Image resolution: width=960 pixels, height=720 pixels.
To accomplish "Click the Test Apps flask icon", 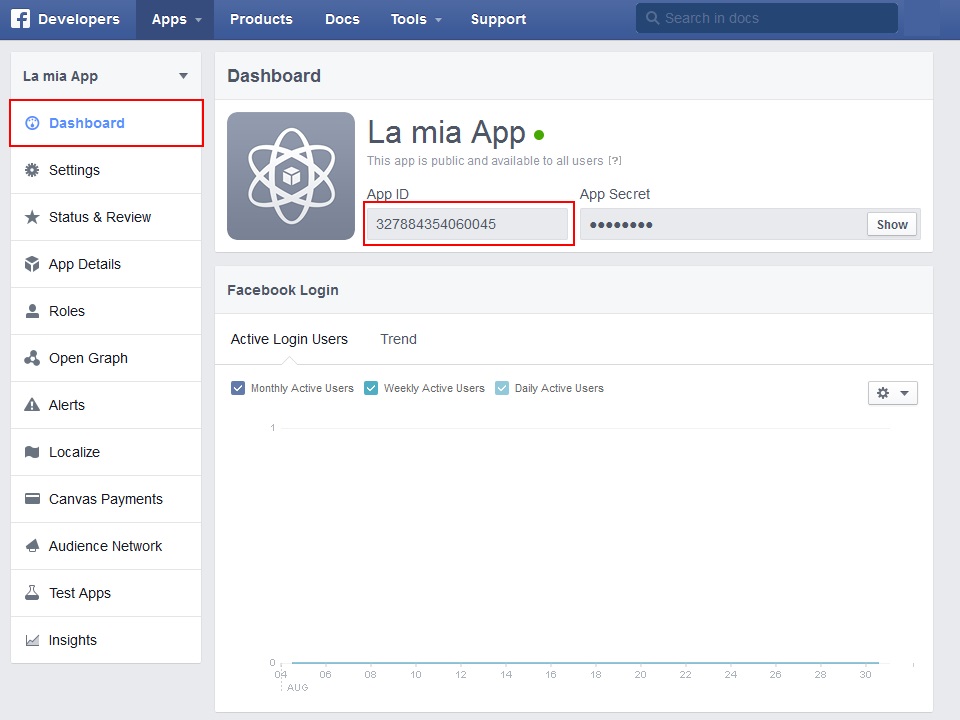I will tap(31, 593).
